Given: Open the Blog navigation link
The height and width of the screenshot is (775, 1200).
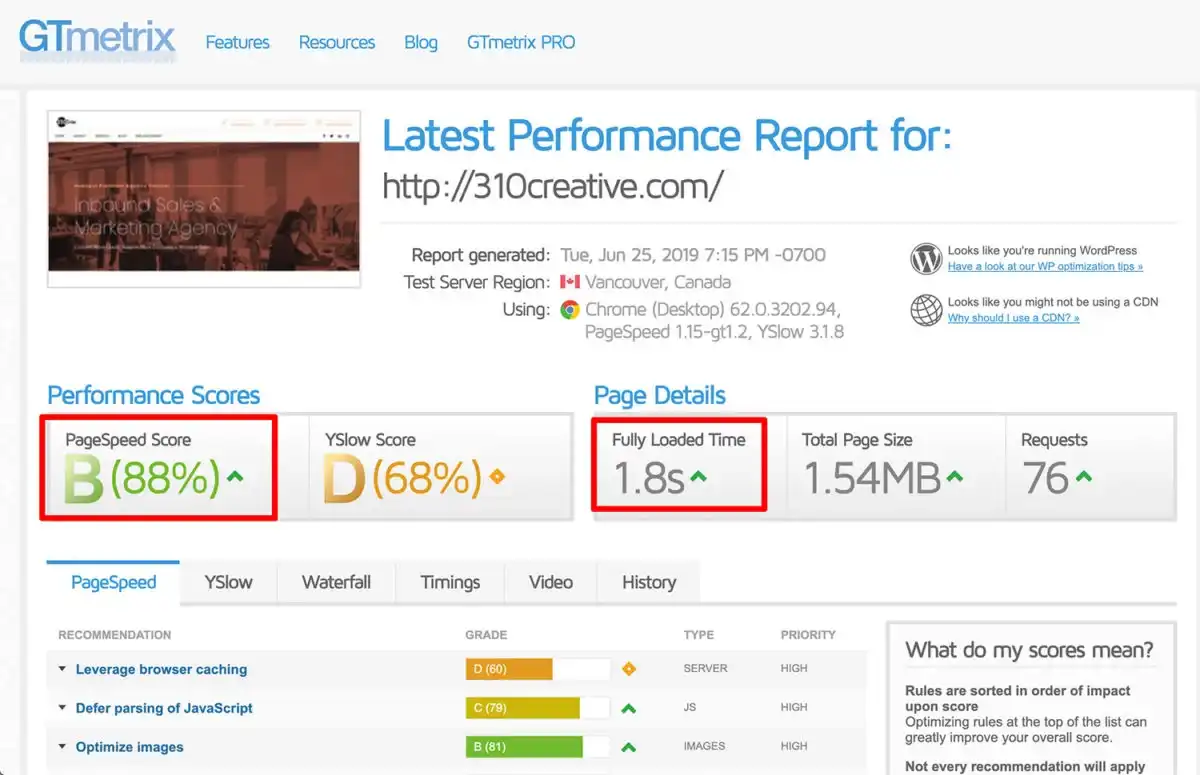Looking at the screenshot, I should pos(420,42).
